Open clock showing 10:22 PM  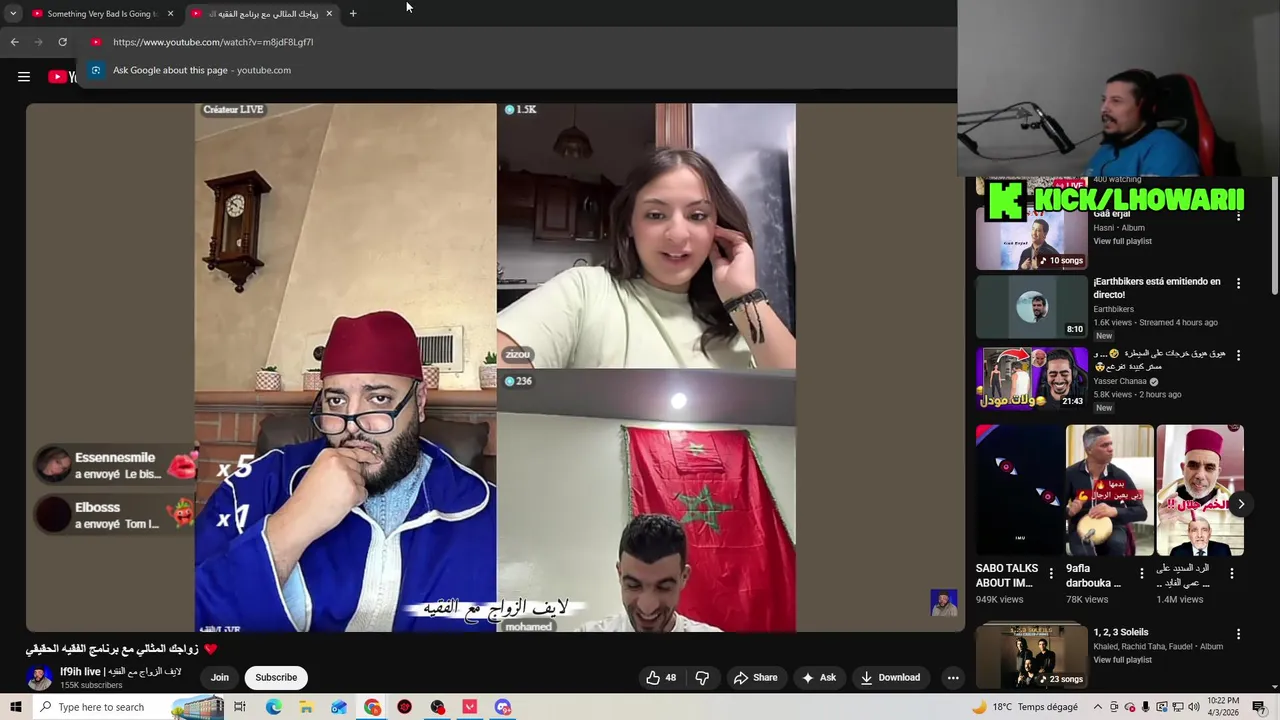[x=1224, y=707]
